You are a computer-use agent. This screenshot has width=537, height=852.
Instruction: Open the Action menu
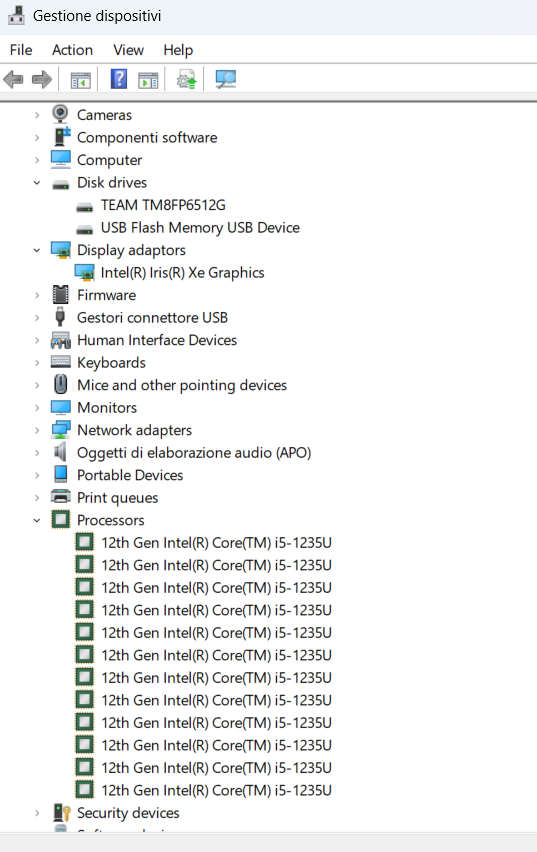pos(72,50)
